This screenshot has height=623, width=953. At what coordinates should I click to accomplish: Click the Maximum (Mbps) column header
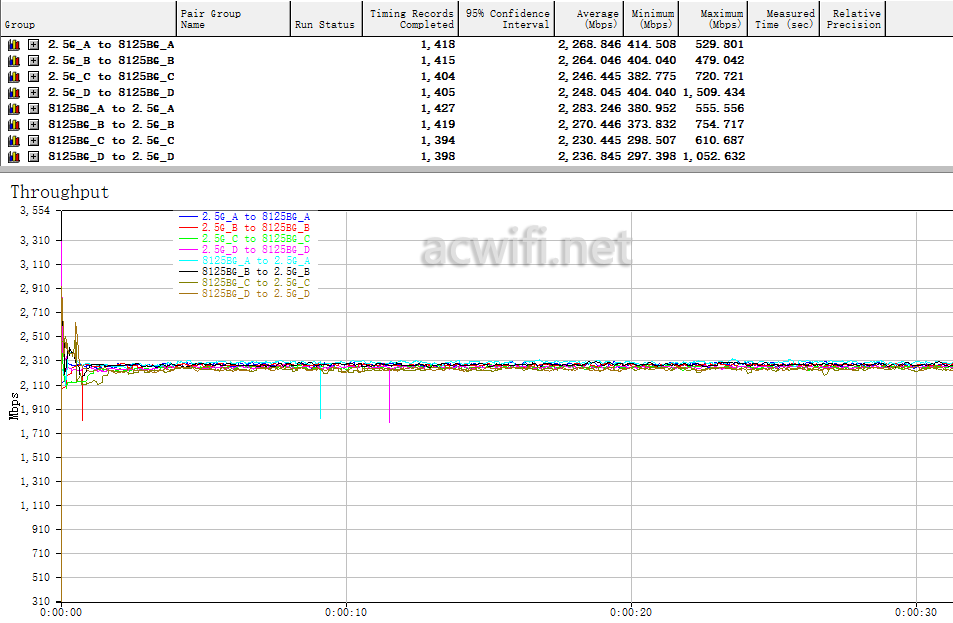point(713,19)
